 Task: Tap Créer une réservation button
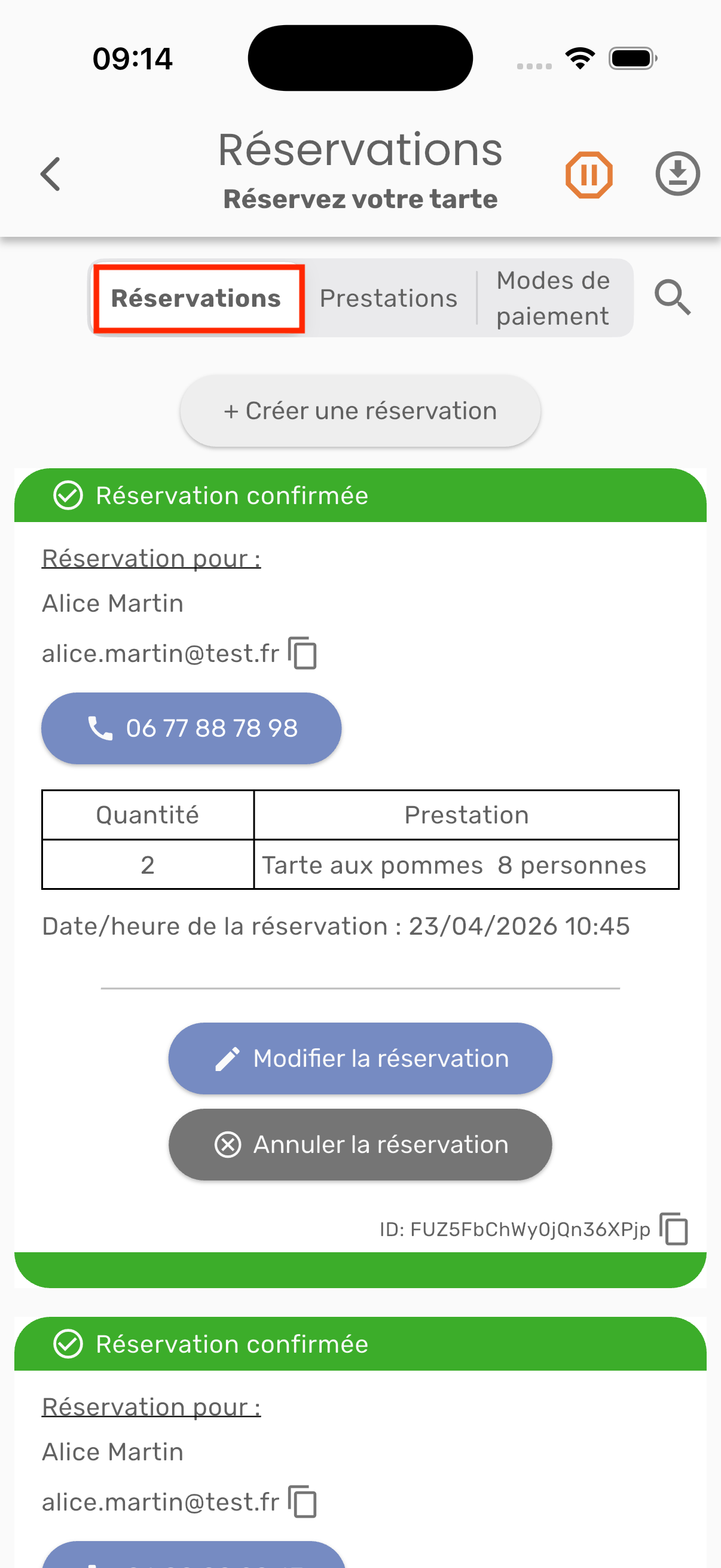[360, 411]
